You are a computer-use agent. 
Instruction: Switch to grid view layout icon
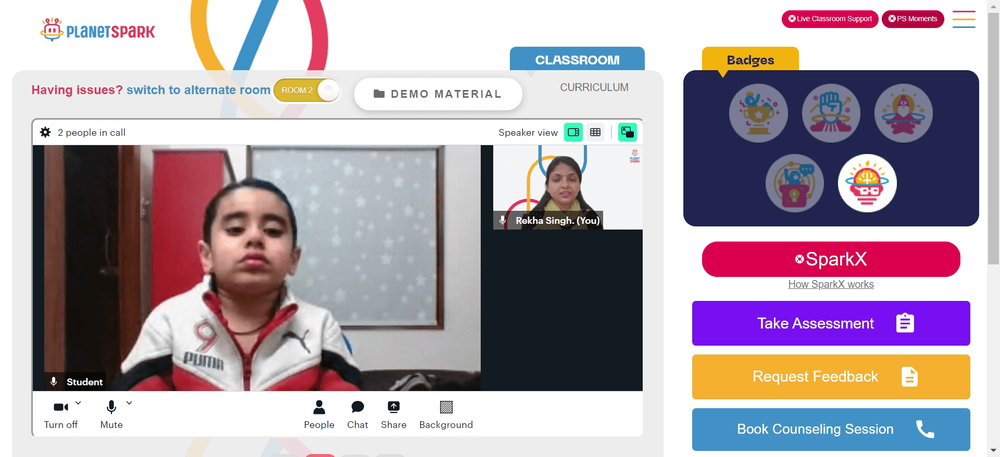[x=595, y=133]
